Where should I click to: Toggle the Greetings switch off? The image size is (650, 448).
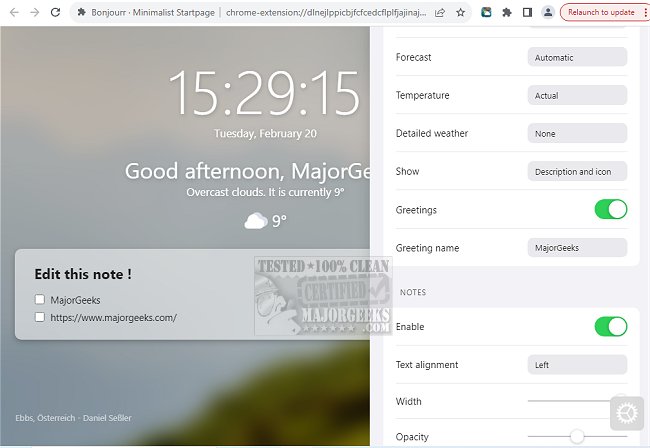(611, 209)
